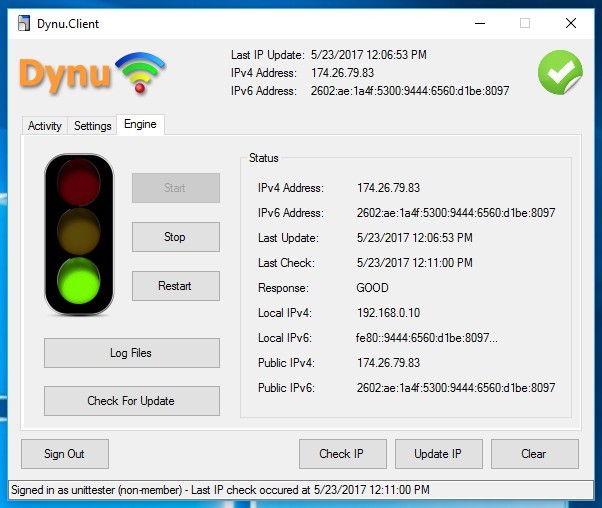Click the Status group box label
The image size is (602, 508).
pyautogui.click(x=263, y=158)
